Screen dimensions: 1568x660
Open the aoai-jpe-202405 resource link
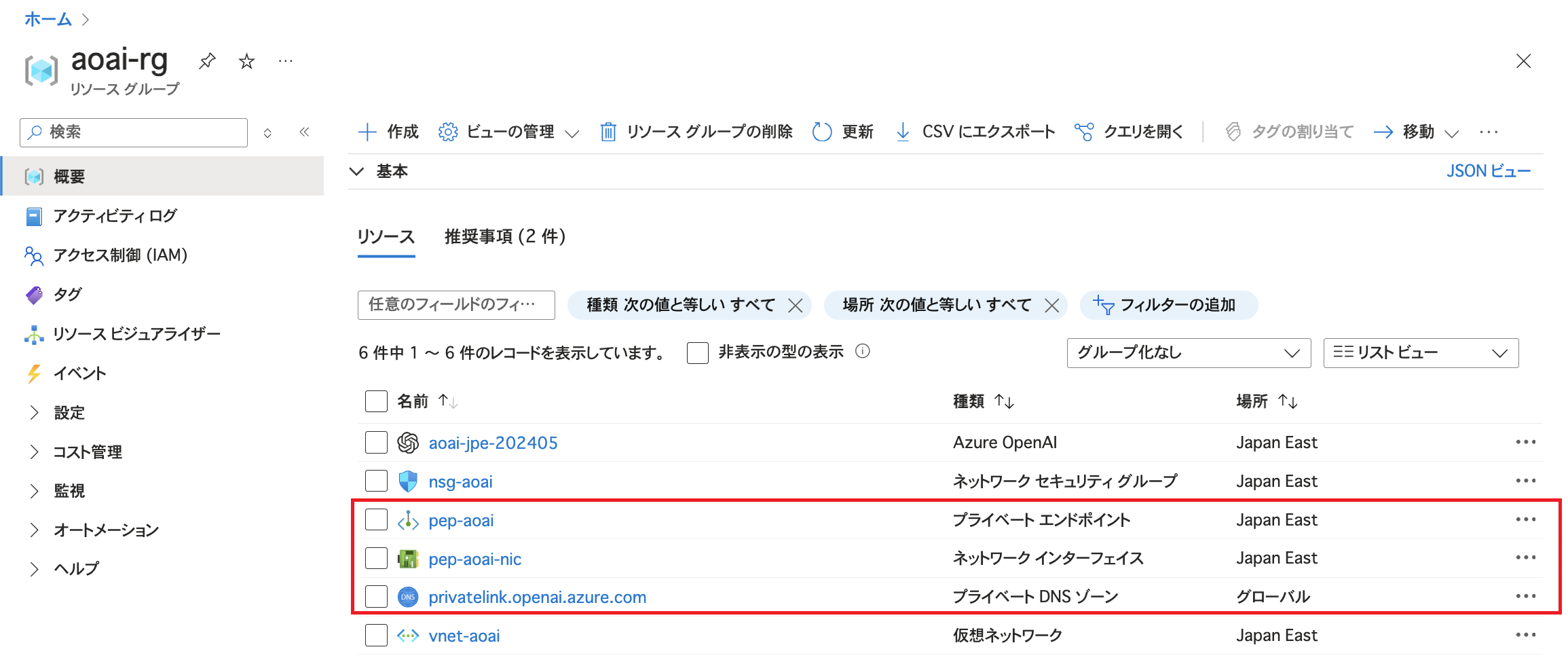pyautogui.click(x=493, y=443)
